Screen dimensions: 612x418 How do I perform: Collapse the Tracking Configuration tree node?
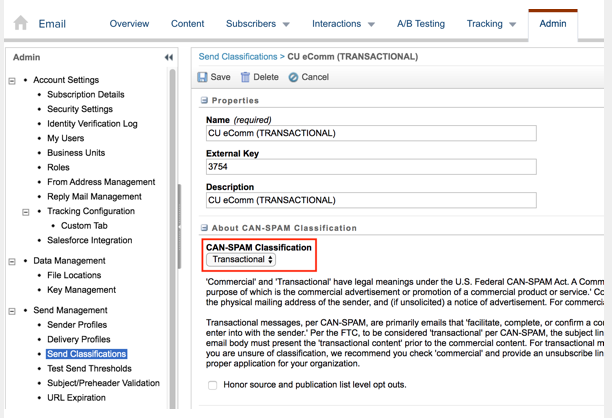tap(26, 212)
